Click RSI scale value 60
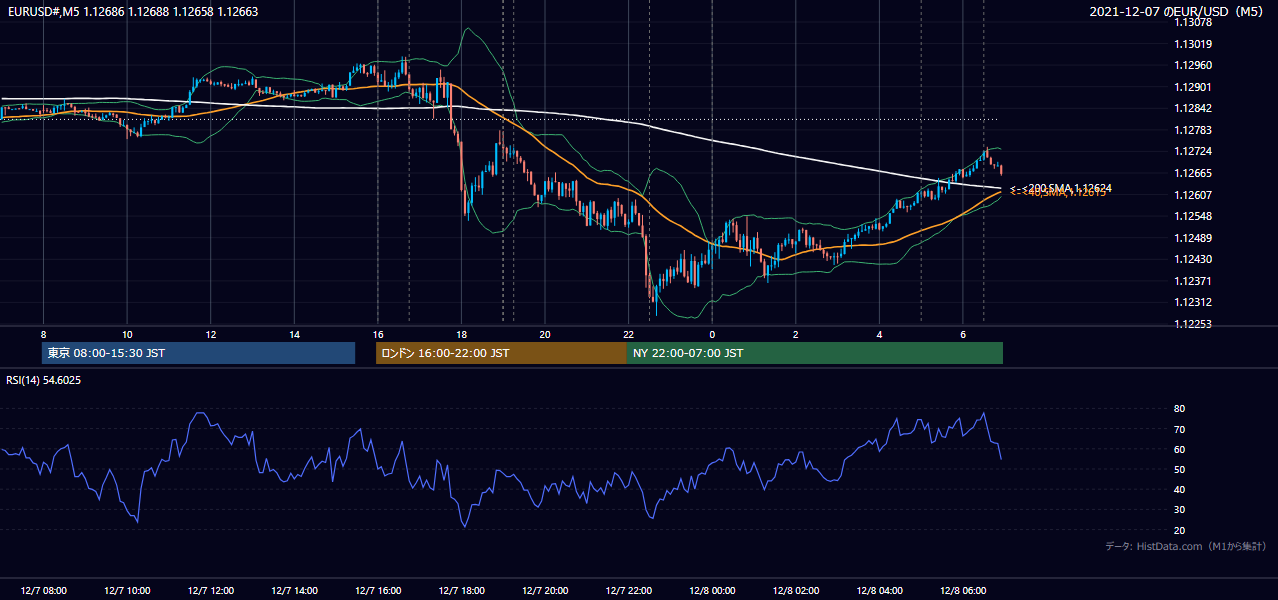 coord(1180,449)
